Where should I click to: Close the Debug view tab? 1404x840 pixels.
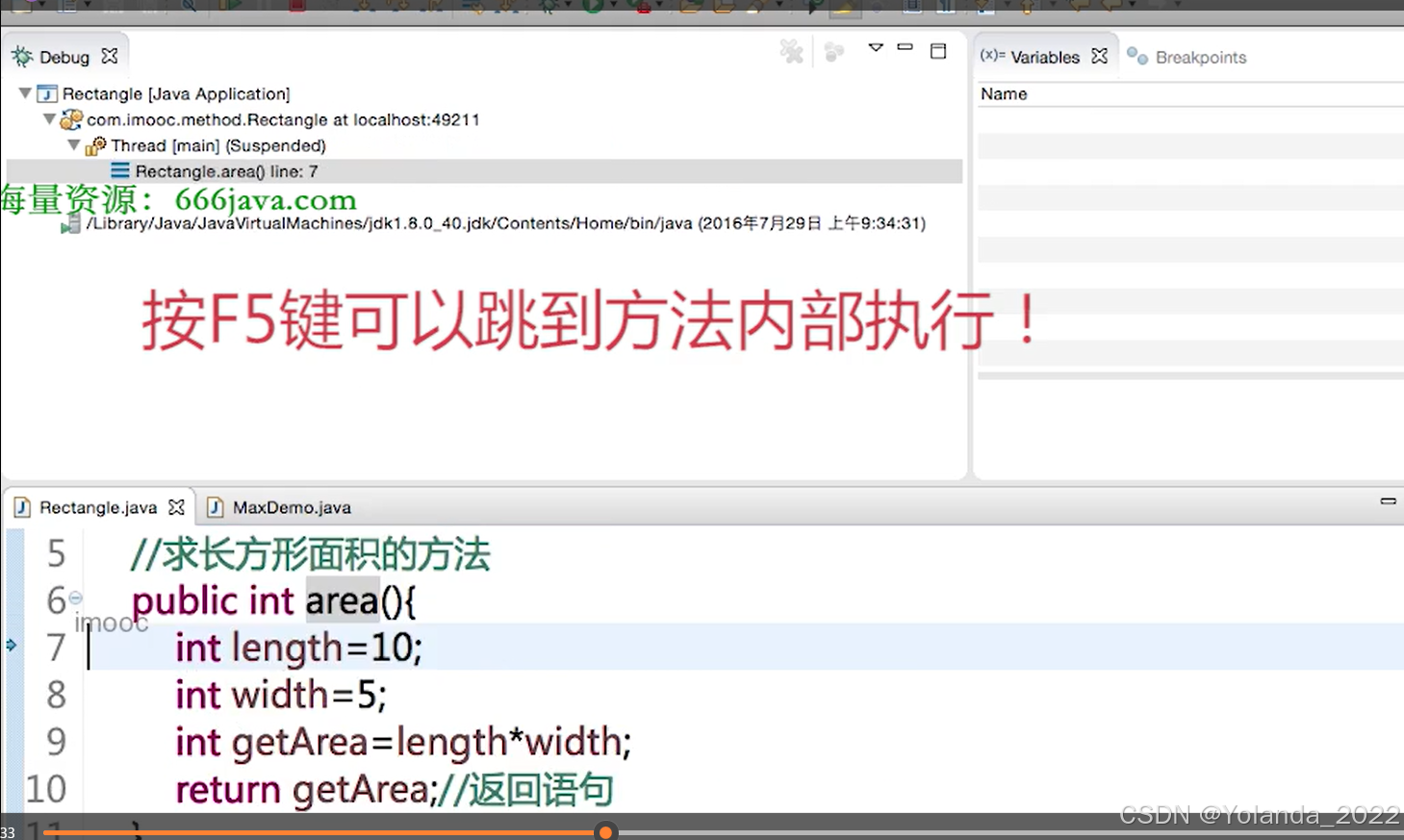[110, 56]
